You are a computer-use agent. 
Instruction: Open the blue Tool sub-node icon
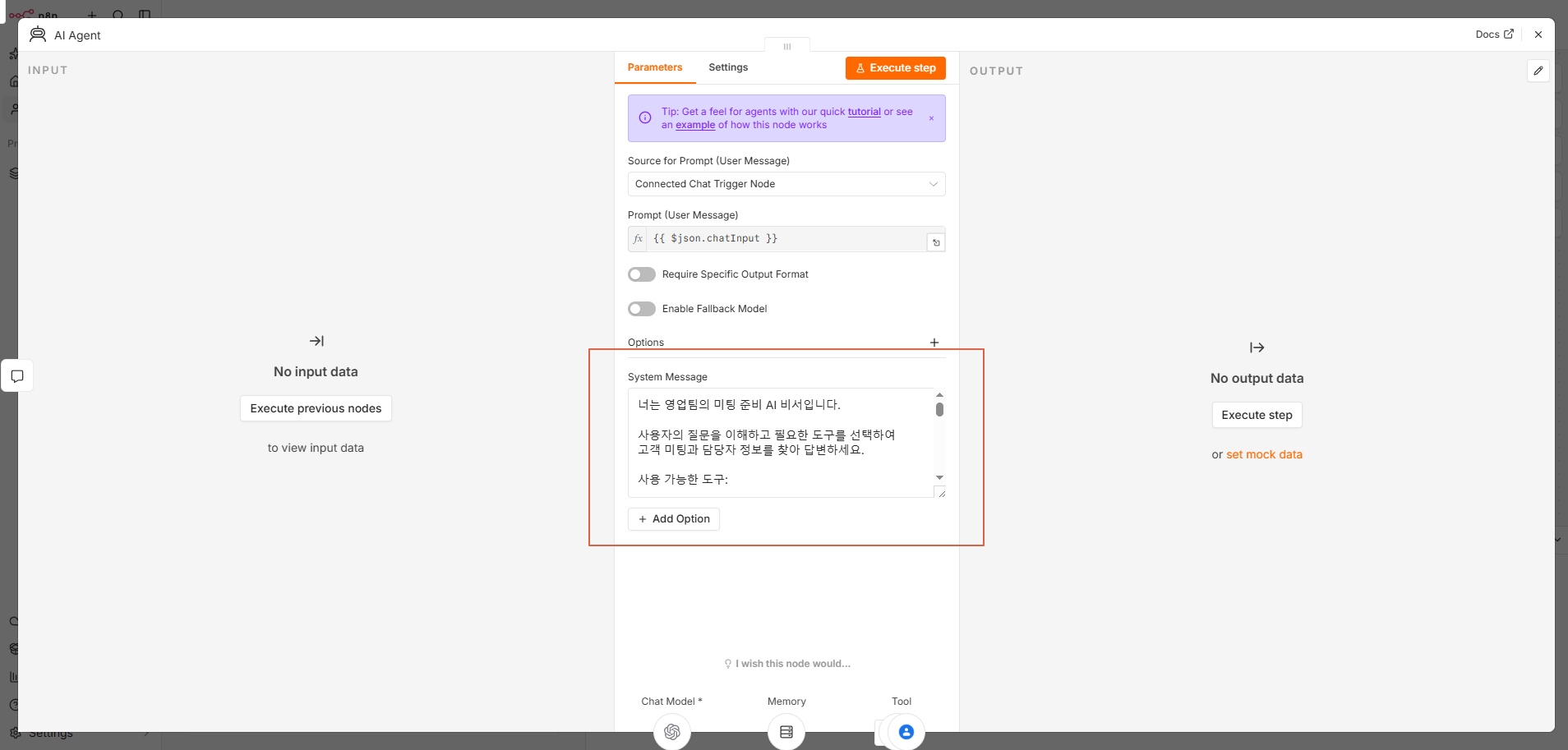point(906,732)
